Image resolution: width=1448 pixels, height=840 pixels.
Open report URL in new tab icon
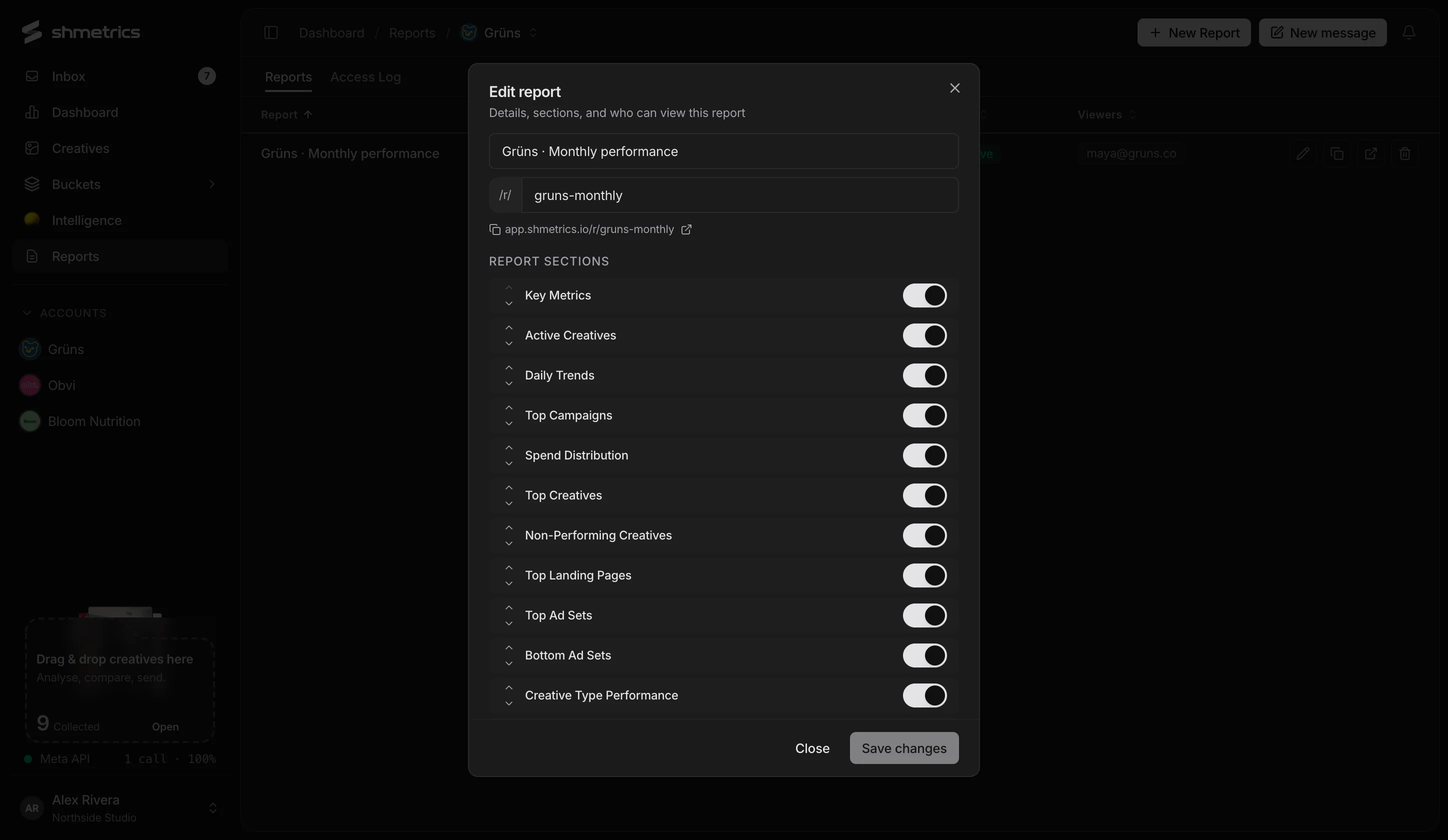686,229
